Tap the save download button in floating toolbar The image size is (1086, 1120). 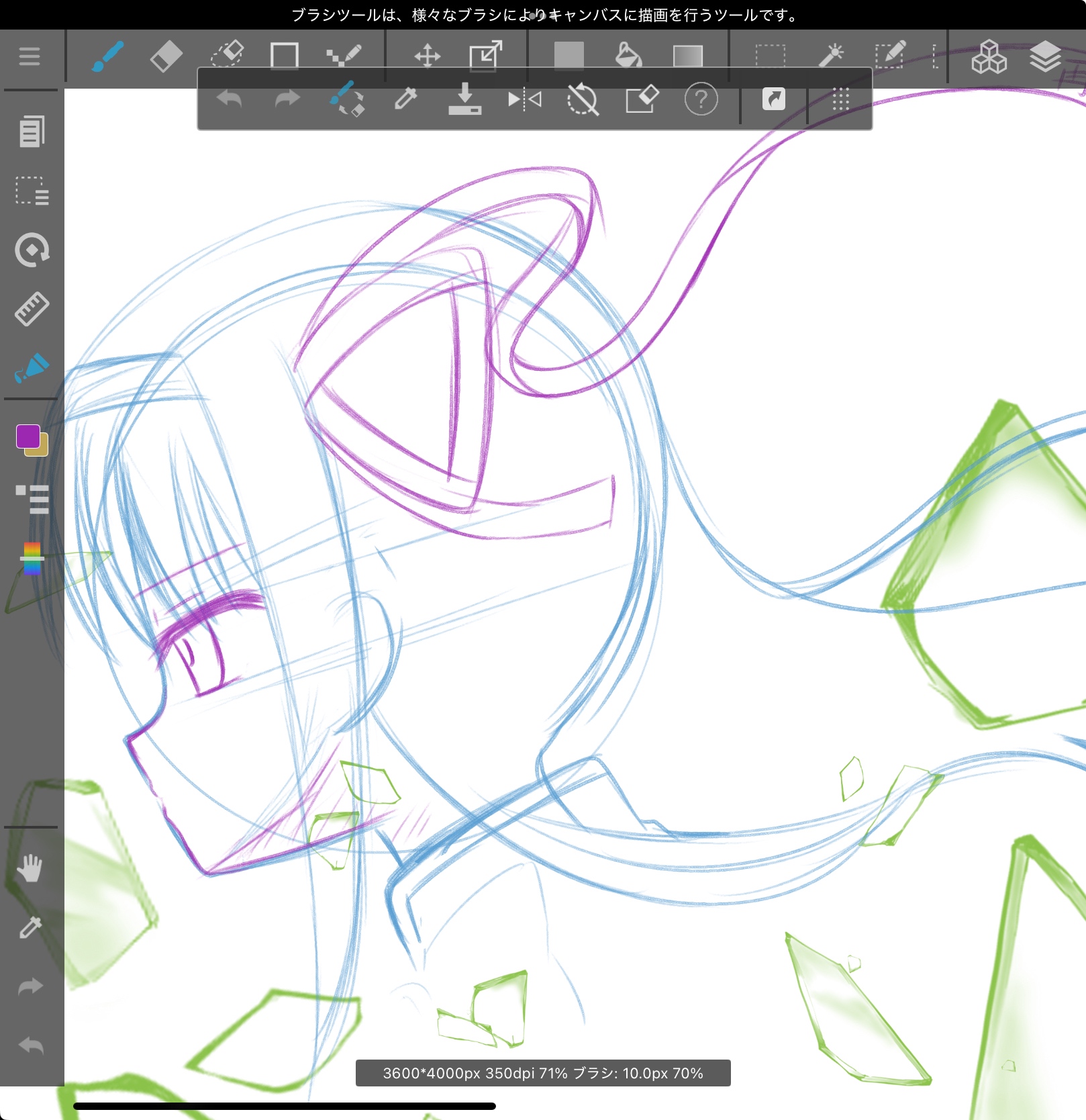tap(464, 99)
